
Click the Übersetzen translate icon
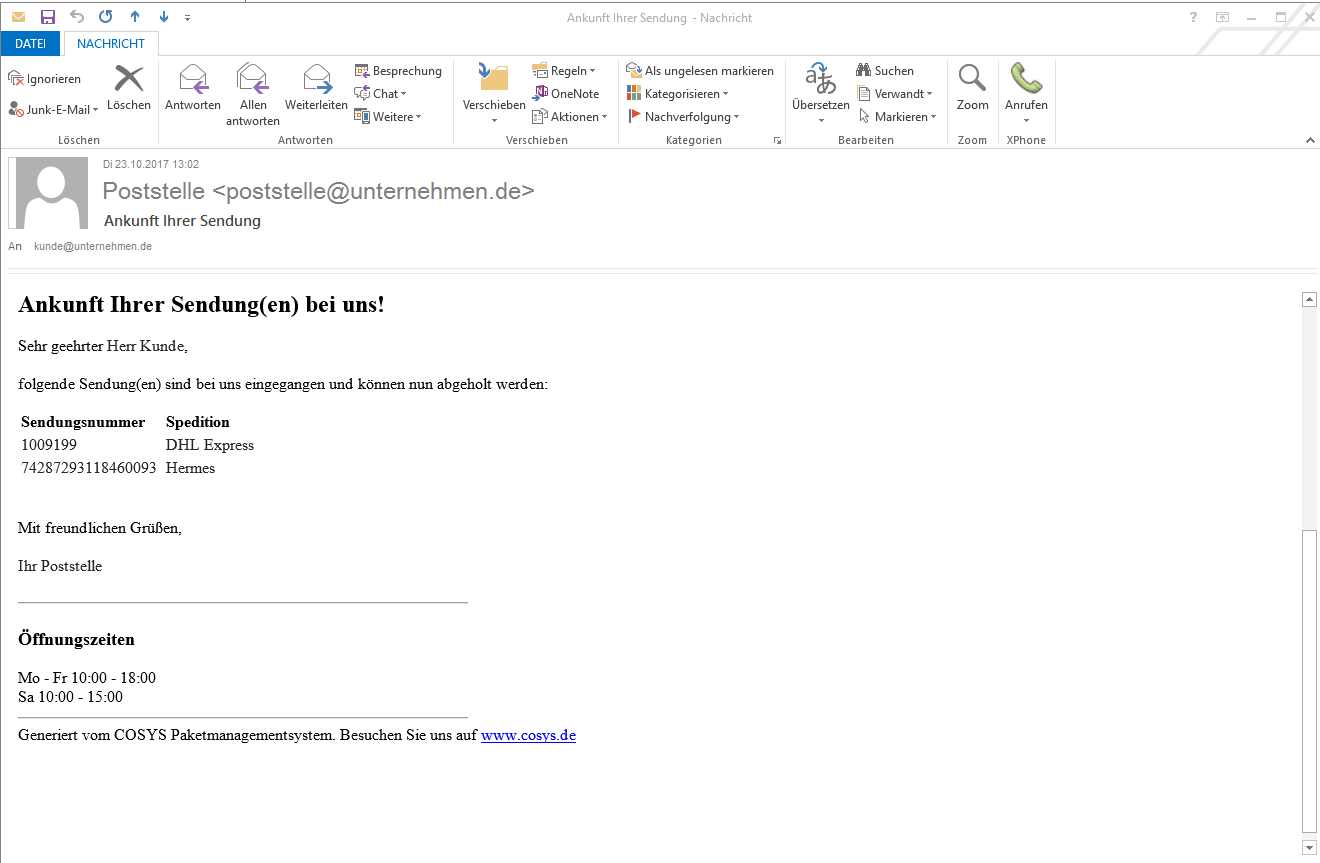[x=820, y=79]
